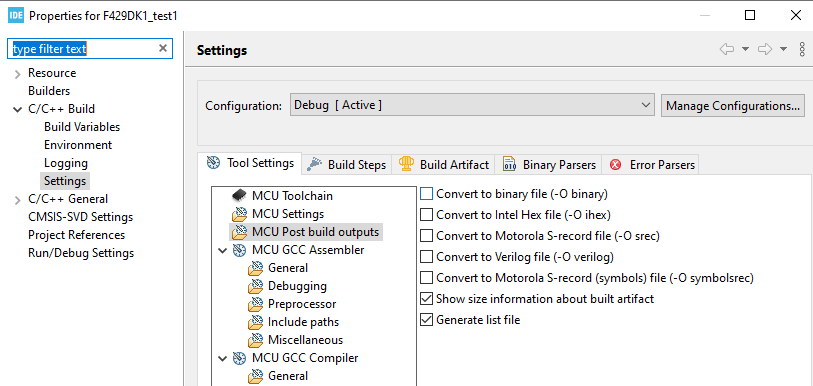This screenshot has height=386, width=813.
Task: Open the back history dropdown arrow
Action: coord(746,49)
